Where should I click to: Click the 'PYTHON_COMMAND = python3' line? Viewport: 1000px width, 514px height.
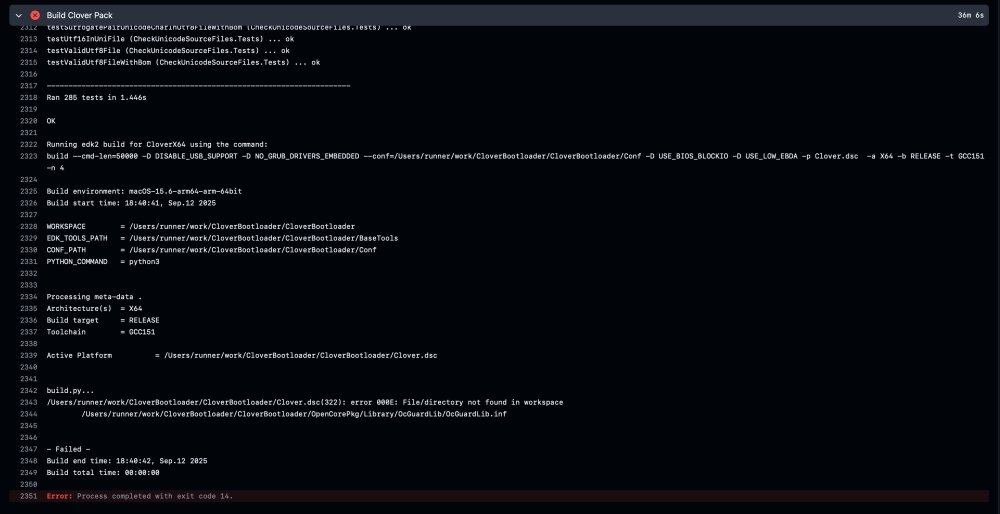pos(103,261)
